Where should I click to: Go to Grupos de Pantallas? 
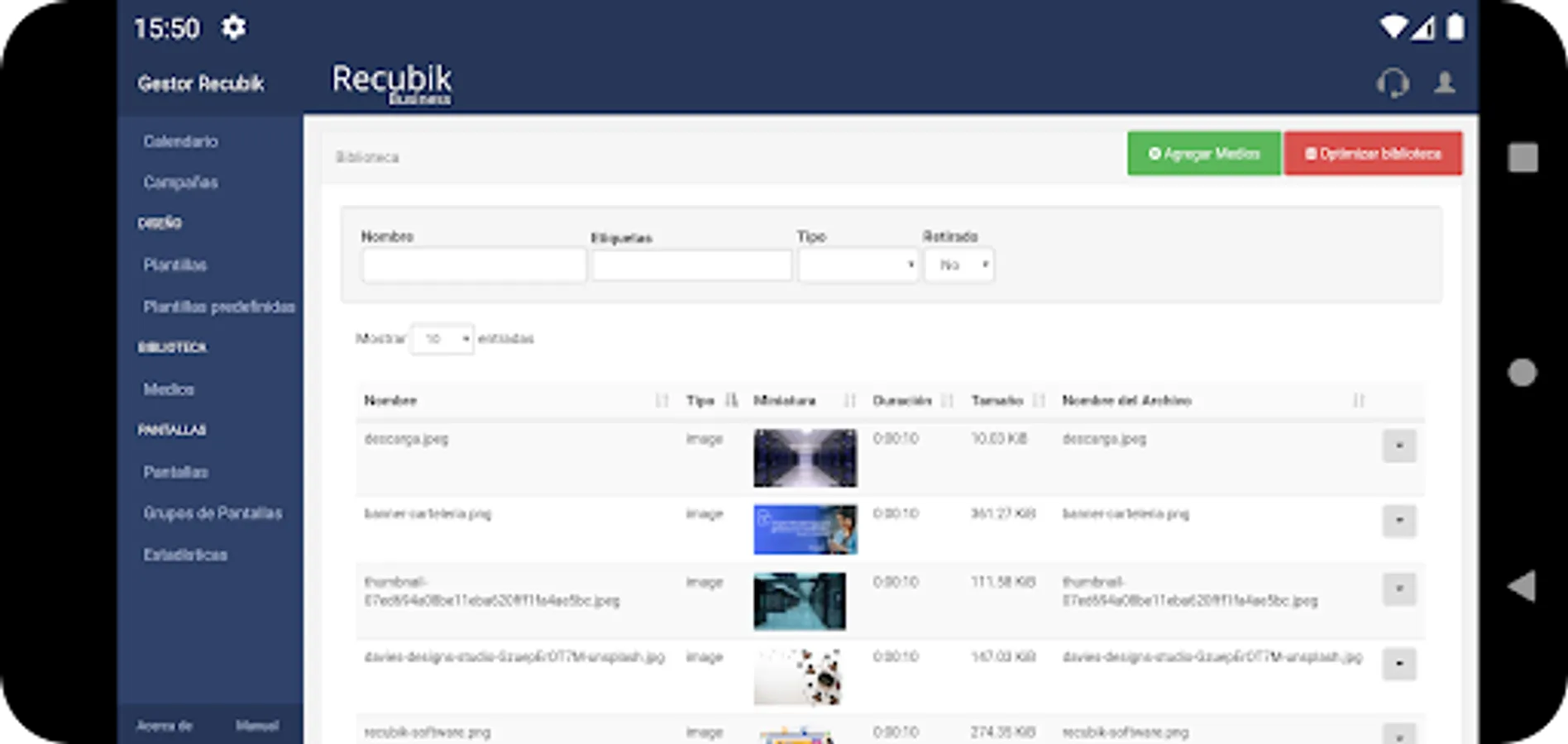(213, 513)
